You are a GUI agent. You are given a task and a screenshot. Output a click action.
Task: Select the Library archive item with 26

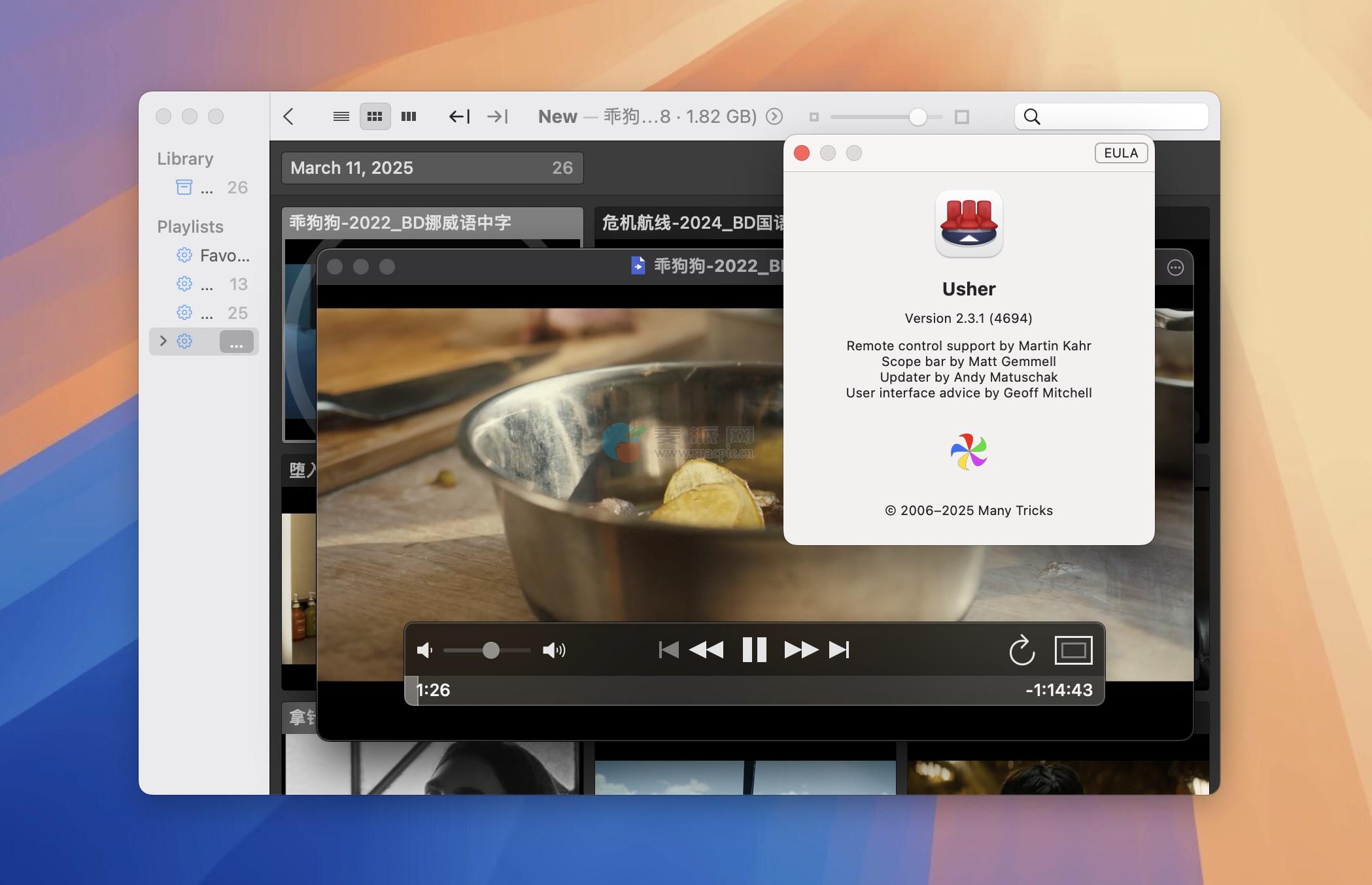(204, 188)
